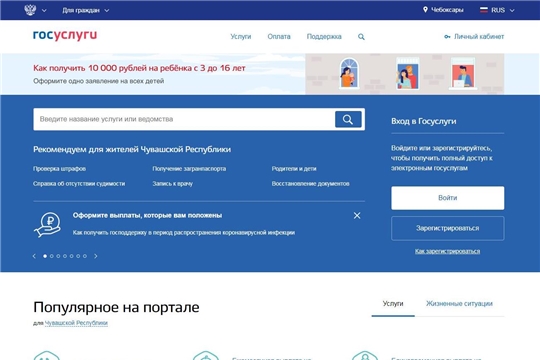Close the payments notice with the X
The height and width of the screenshot is (360, 540).
click(x=357, y=216)
